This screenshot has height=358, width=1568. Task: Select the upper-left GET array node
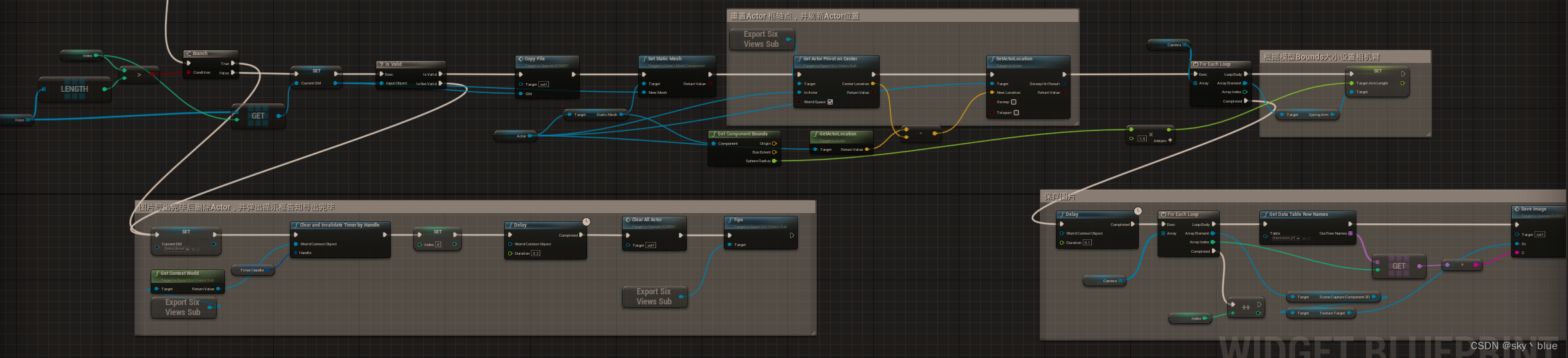(258, 116)
